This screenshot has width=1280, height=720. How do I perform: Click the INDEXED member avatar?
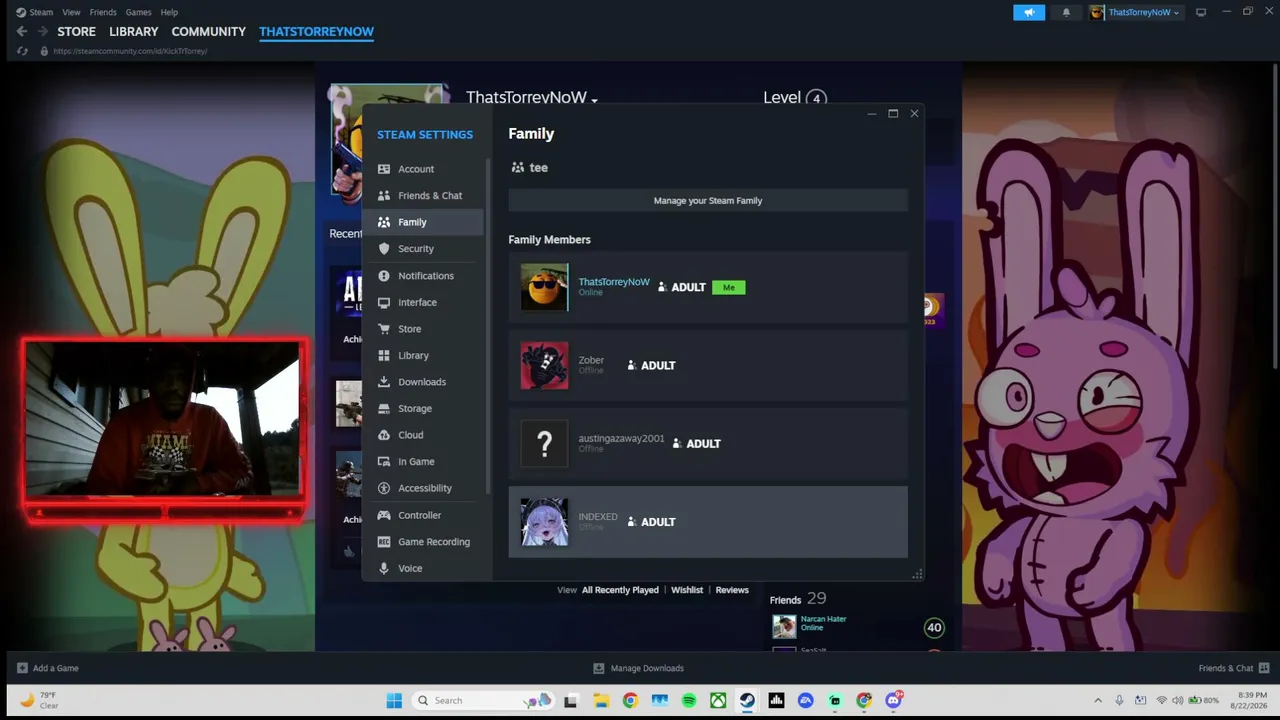click(544, 522)
